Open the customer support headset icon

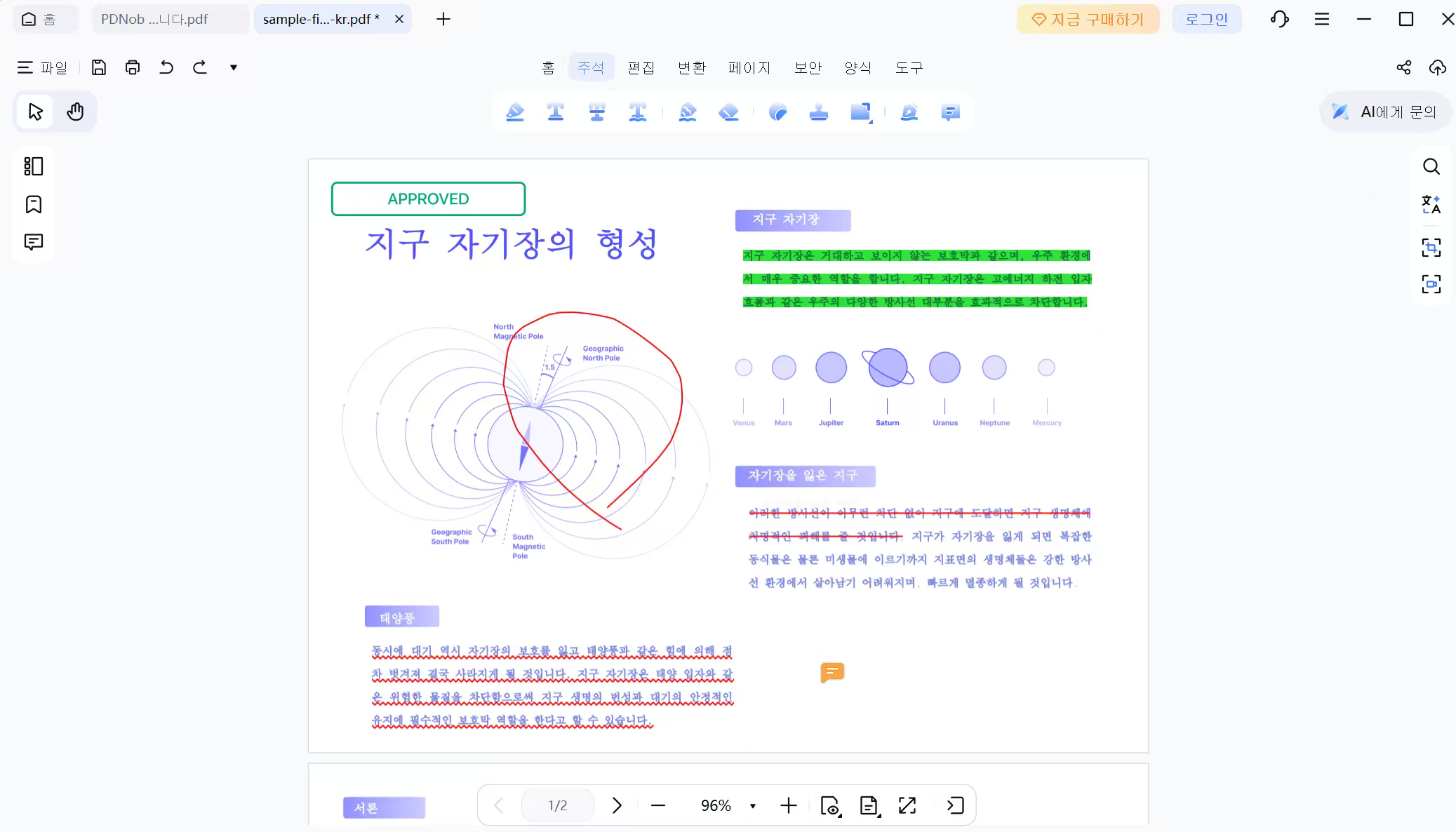coord(1280,19)
